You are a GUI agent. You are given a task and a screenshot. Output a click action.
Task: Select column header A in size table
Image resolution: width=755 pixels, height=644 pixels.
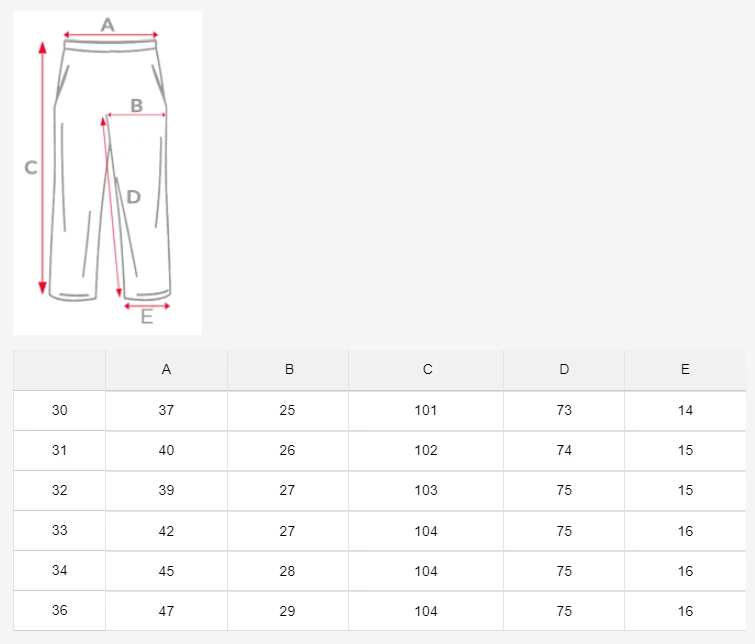[x=166, y=369]
